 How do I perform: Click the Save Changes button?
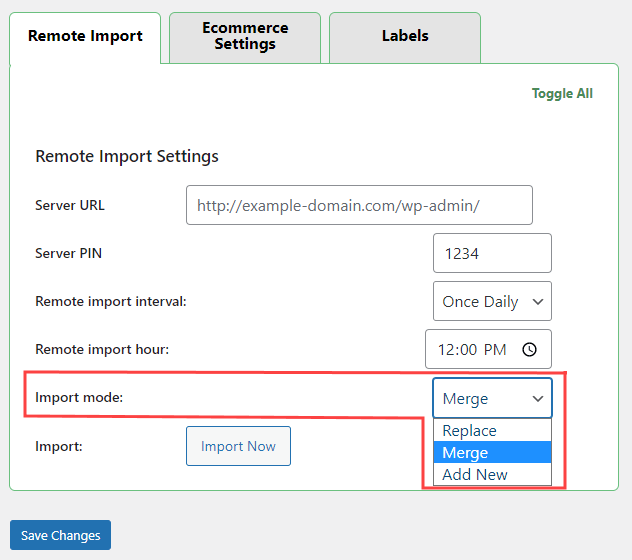pos(60,536)
